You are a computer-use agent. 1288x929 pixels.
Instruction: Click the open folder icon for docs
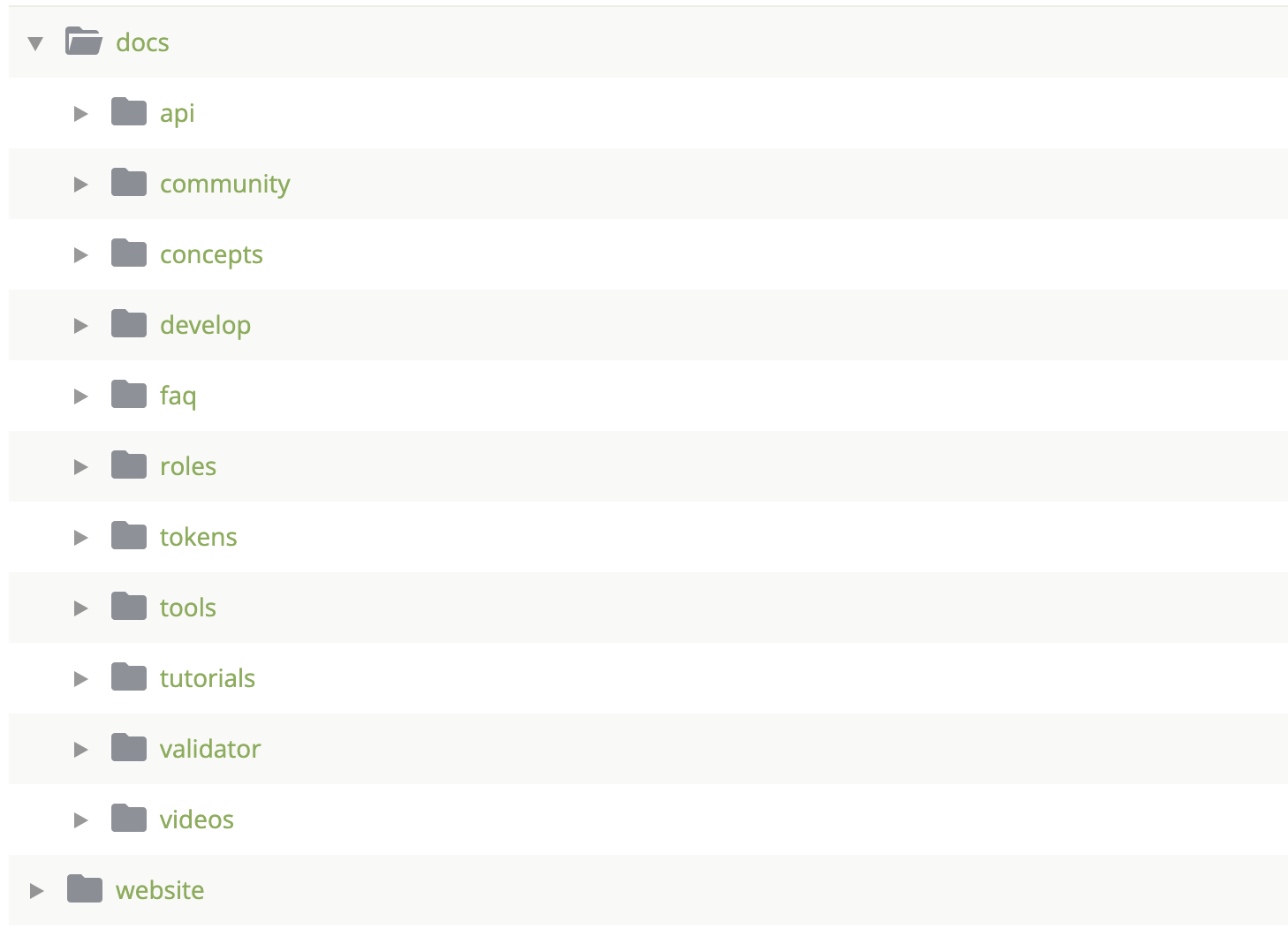pyautogui.click(x=84, y=42)
